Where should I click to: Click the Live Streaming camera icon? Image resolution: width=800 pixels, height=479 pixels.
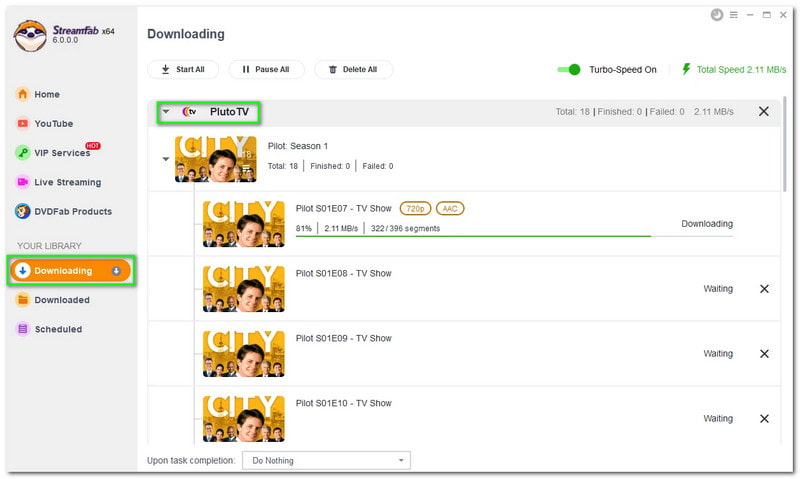(22, 182)
